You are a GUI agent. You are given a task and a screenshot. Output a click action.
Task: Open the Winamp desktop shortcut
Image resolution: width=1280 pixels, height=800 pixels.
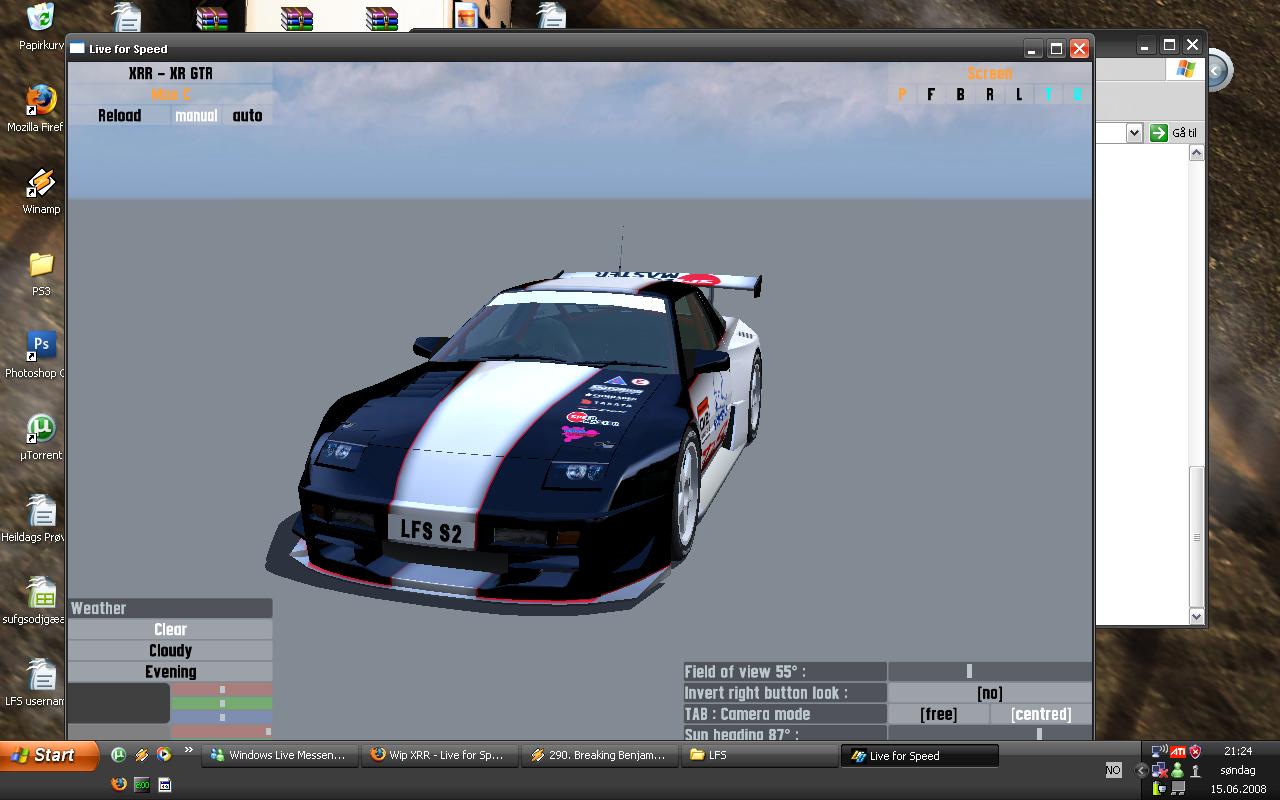tap(41, 182)
